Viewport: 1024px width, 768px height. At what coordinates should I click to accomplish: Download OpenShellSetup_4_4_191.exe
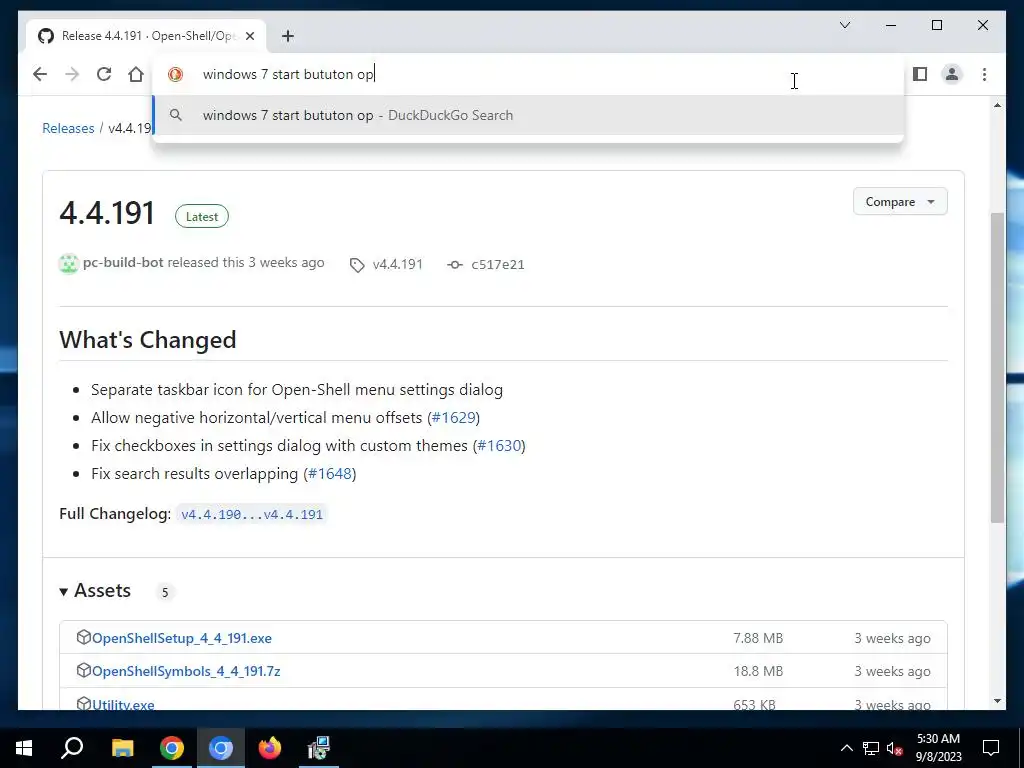pos(182,639)
